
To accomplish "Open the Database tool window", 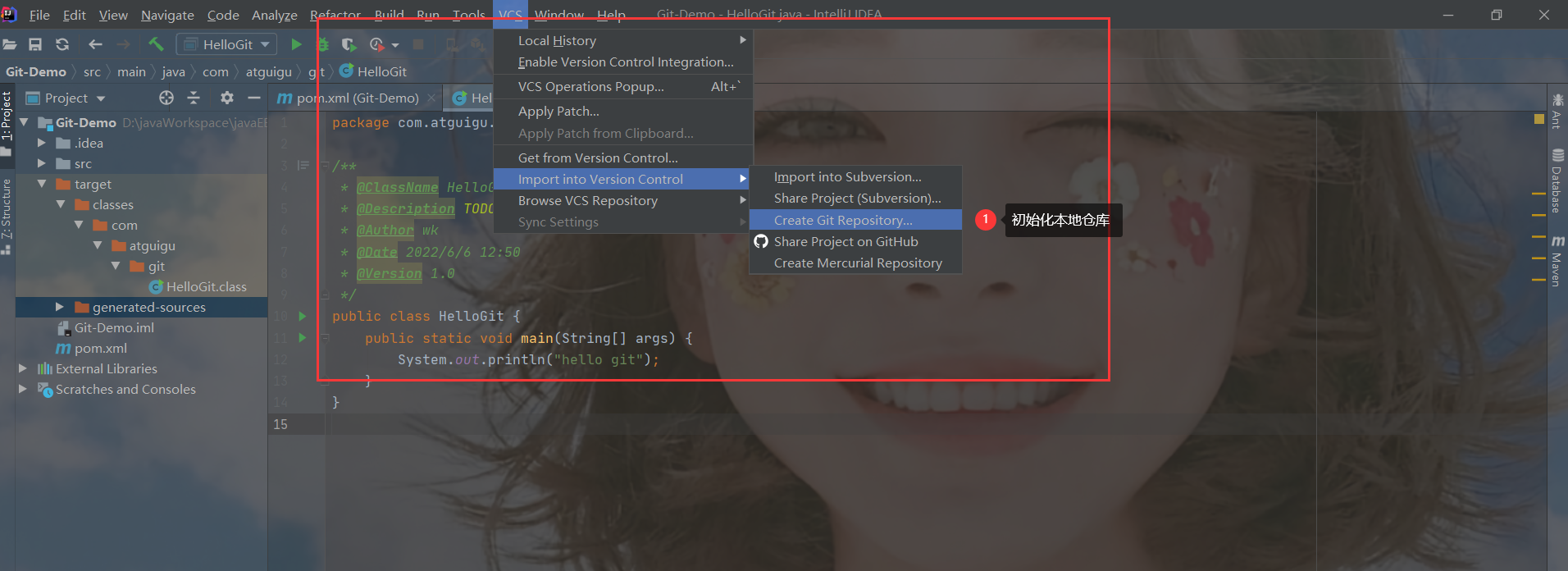I will coord(1557,180).
